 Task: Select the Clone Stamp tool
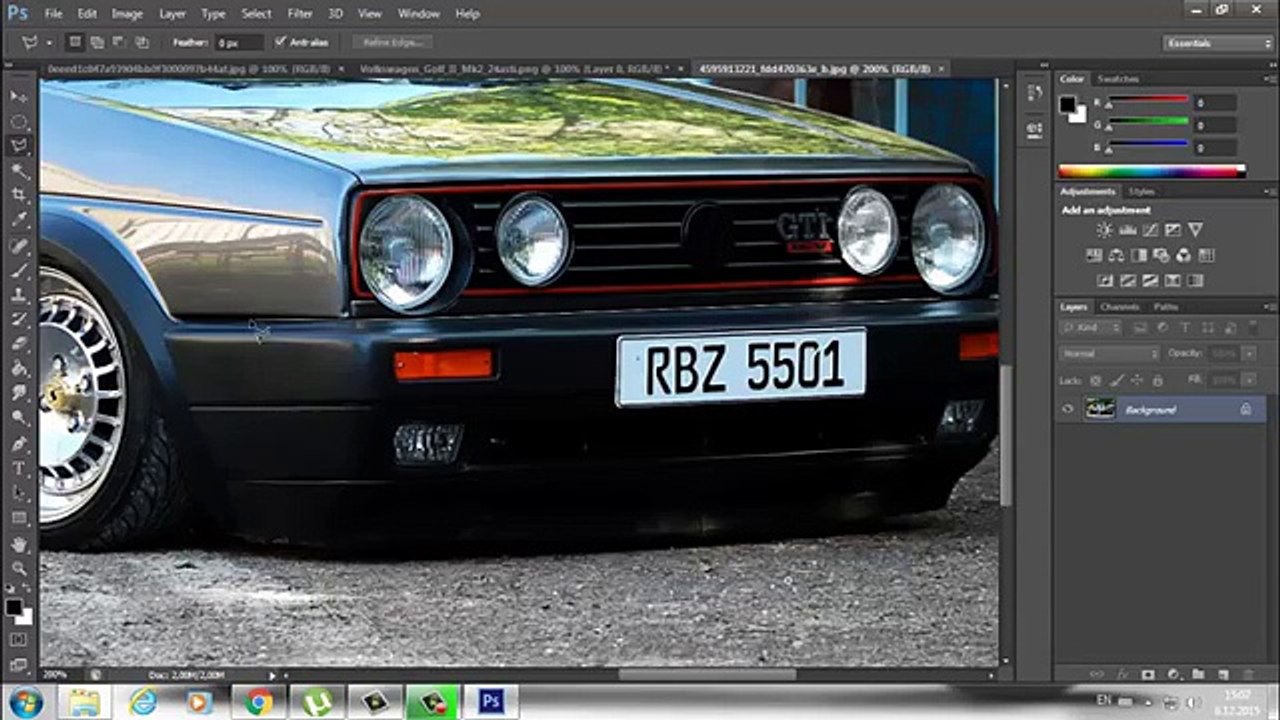(19, 296)
